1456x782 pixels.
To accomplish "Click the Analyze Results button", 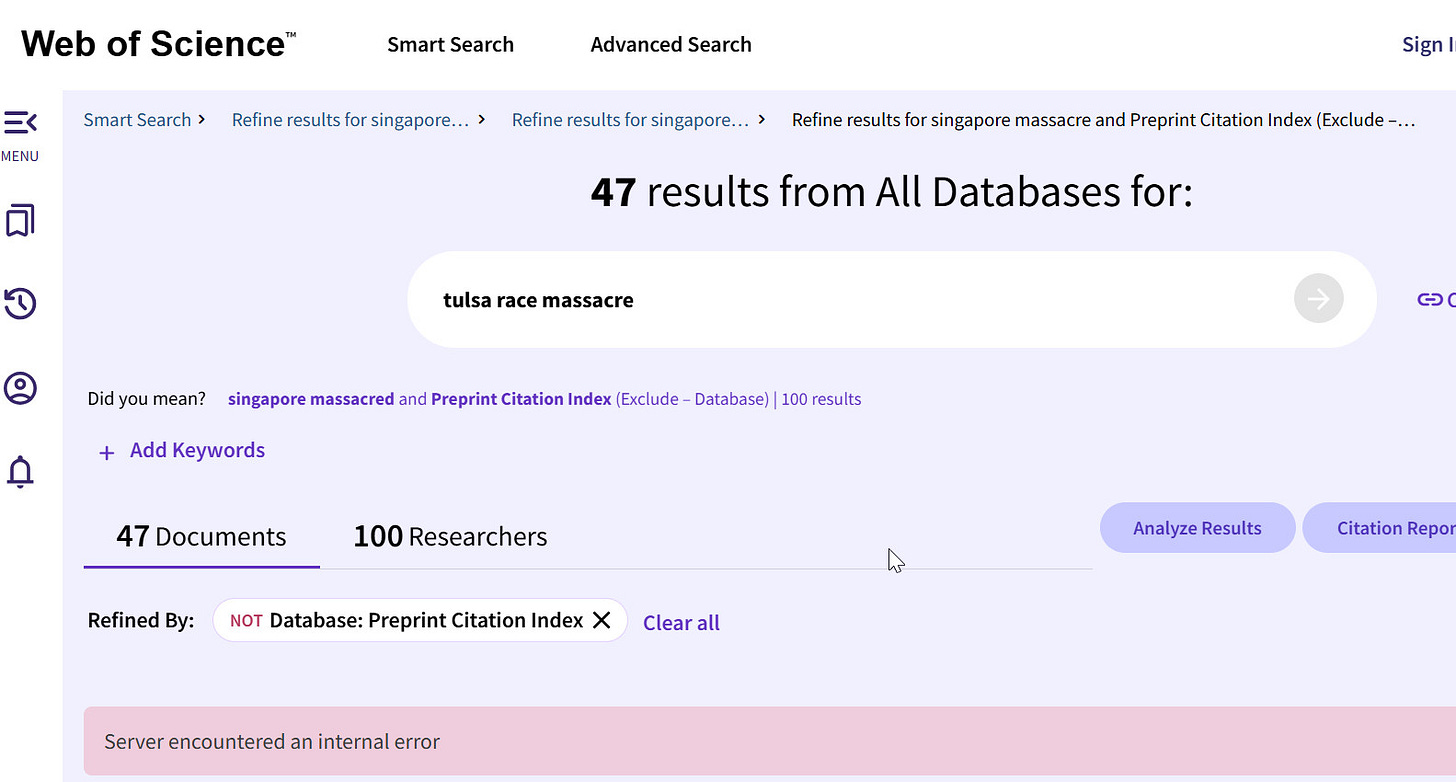I will [1197, 528].
